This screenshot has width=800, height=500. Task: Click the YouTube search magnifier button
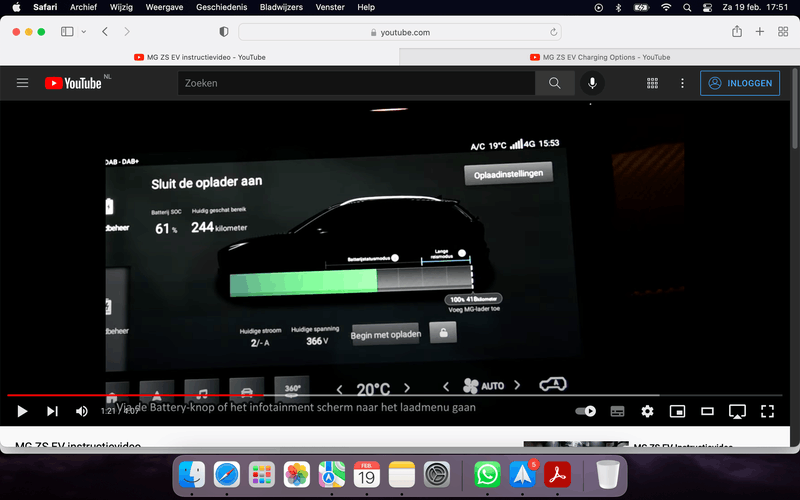tap(555, 83)
